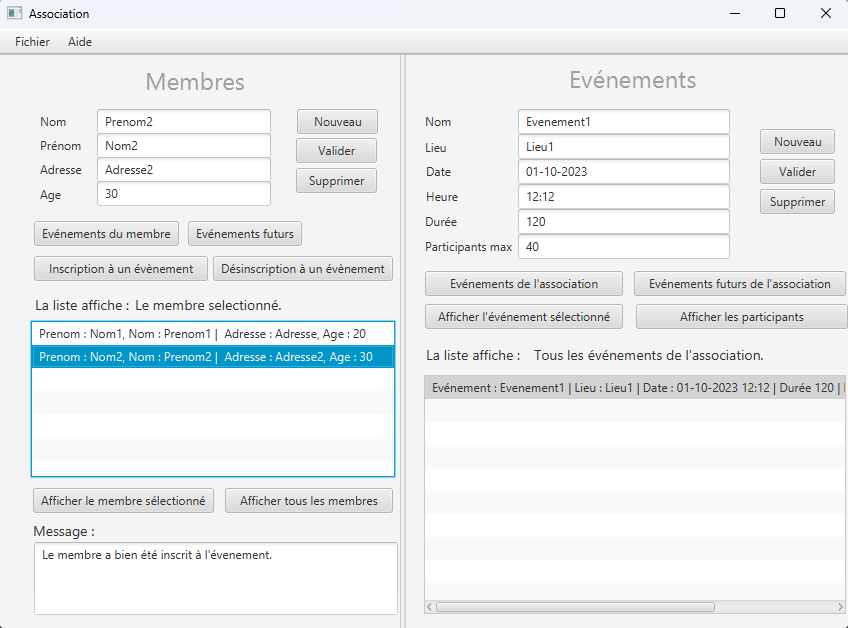This screenshot has width=848, height=628.
Task: Click inside the Durée input field
Action: coord(623,221)
